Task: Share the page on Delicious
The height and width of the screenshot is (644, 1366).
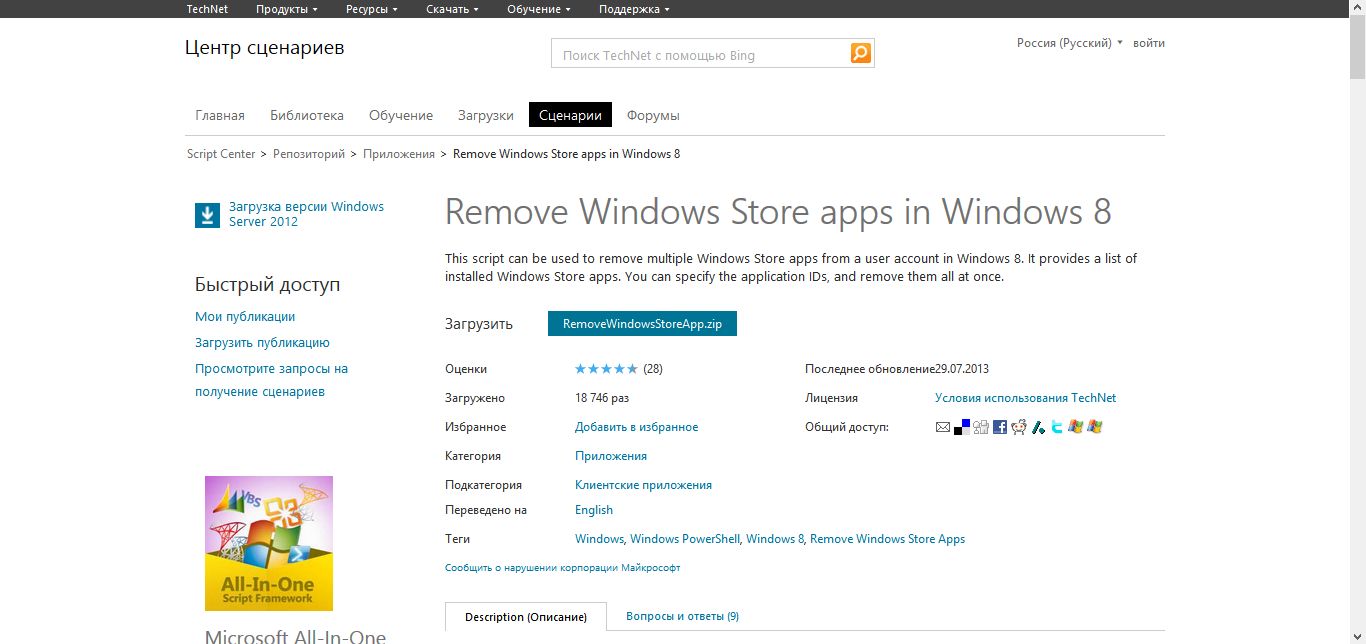Action: click(x=961, y=427)
